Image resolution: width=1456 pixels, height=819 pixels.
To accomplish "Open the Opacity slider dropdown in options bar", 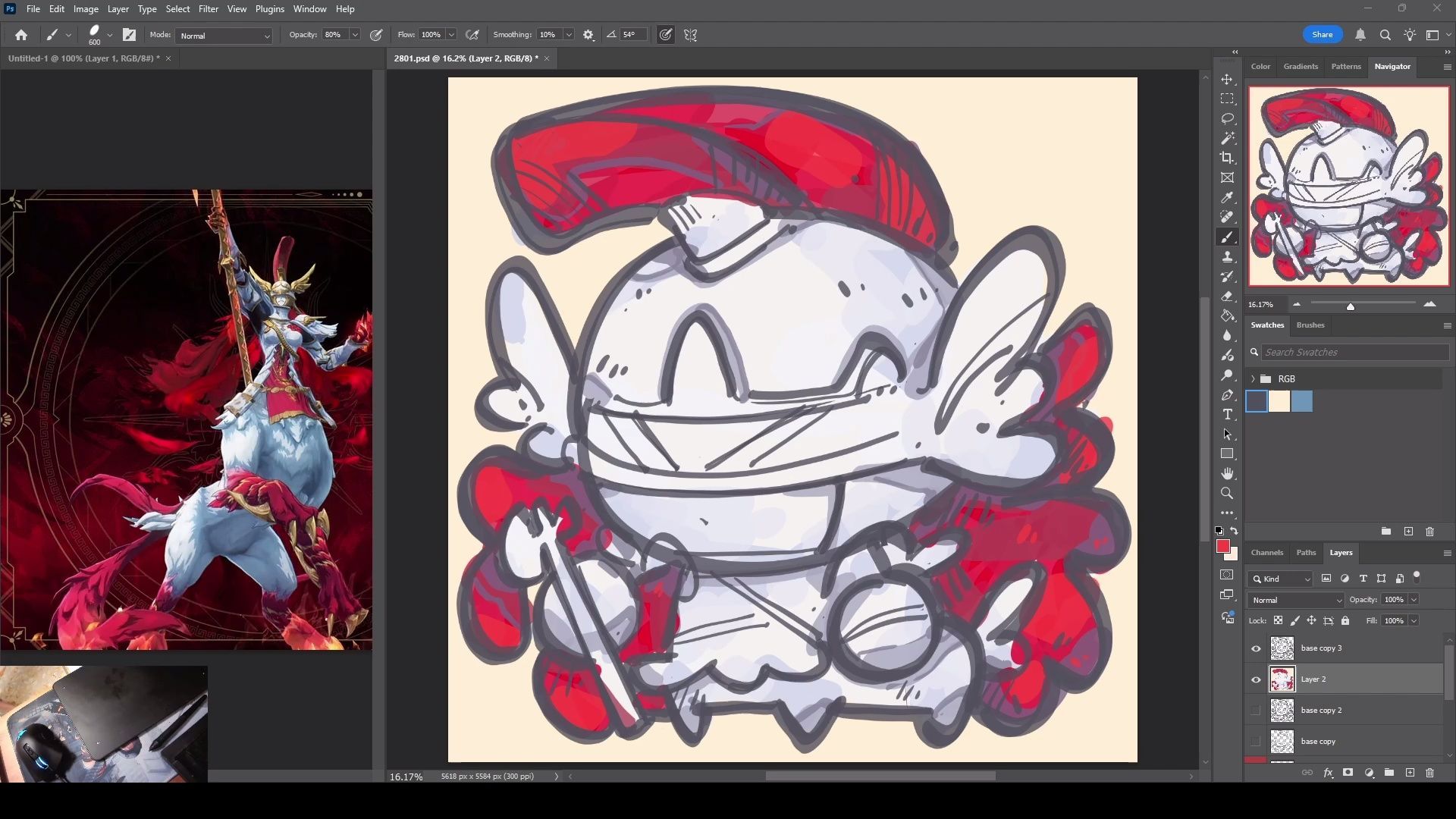I will pos(354,35).
